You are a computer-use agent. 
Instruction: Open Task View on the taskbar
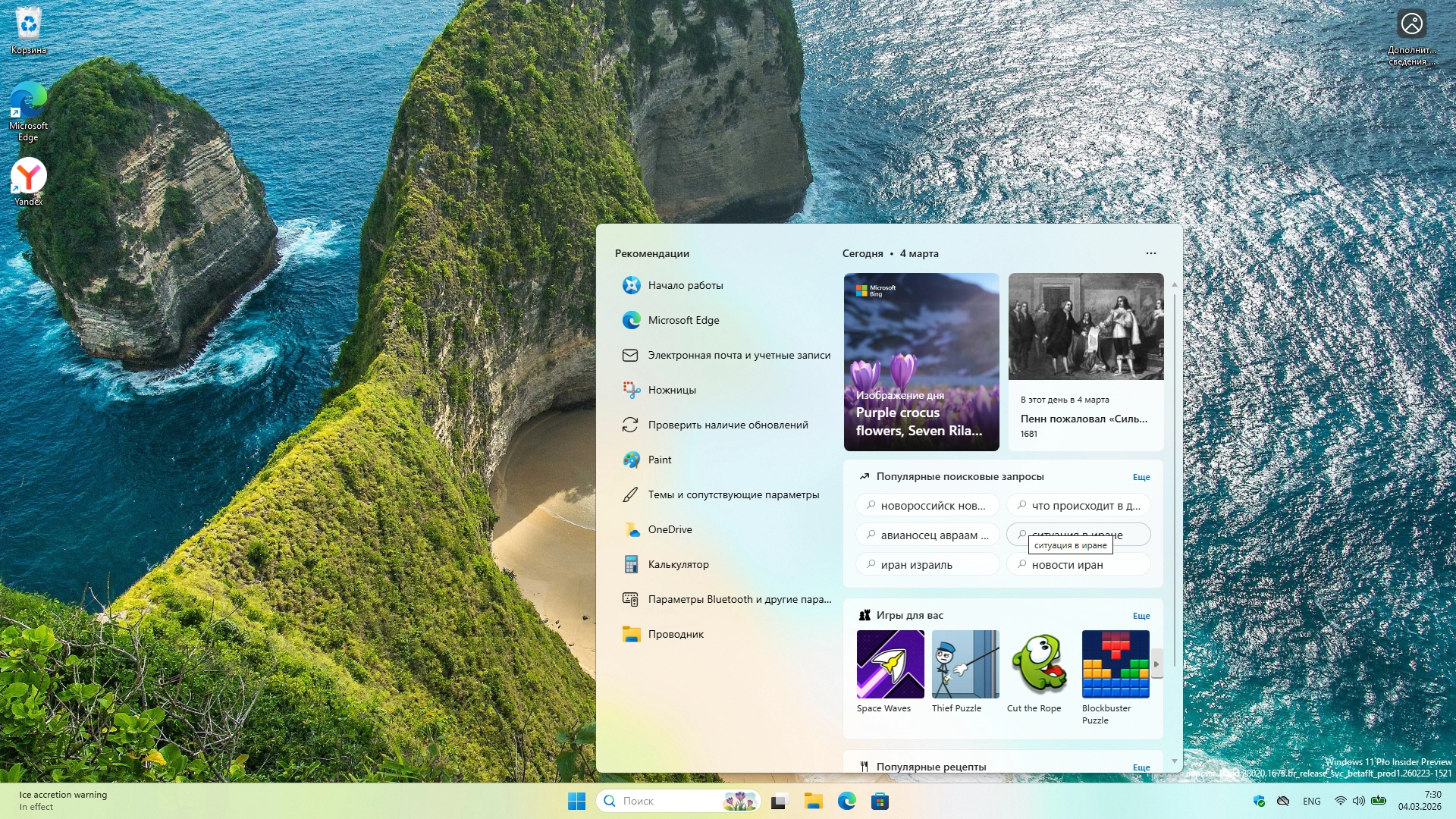(780, 801)
